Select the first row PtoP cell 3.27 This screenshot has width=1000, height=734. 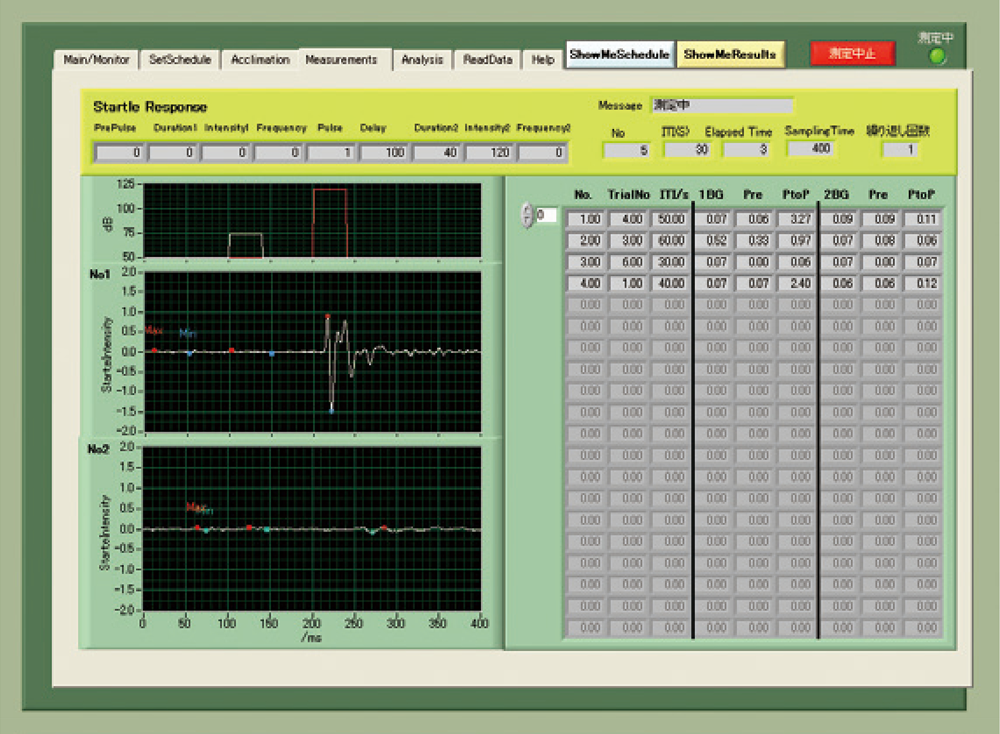coord(795,219)
